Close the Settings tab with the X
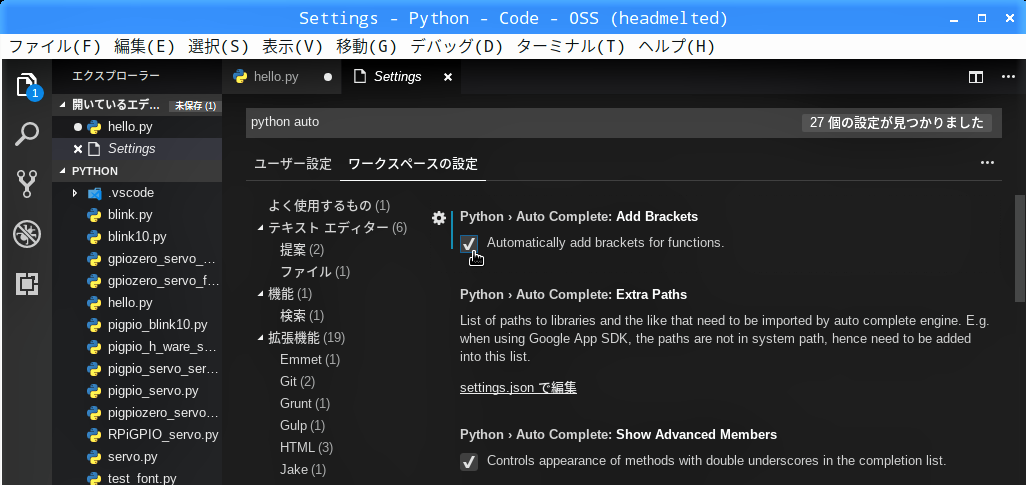 tap(448, 77)
